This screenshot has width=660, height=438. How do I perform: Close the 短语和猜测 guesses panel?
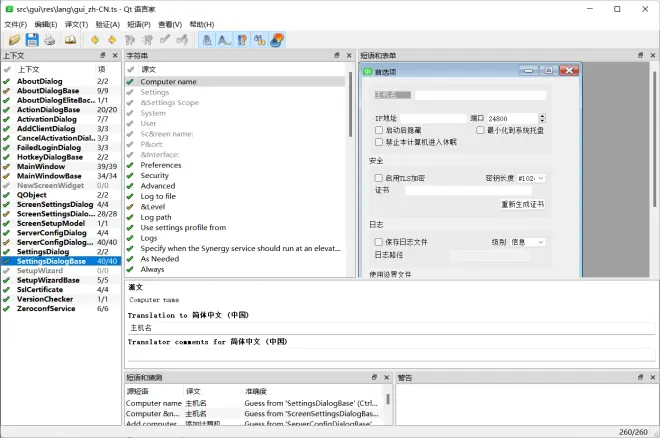pyautogui.click(x=386, y=377)
